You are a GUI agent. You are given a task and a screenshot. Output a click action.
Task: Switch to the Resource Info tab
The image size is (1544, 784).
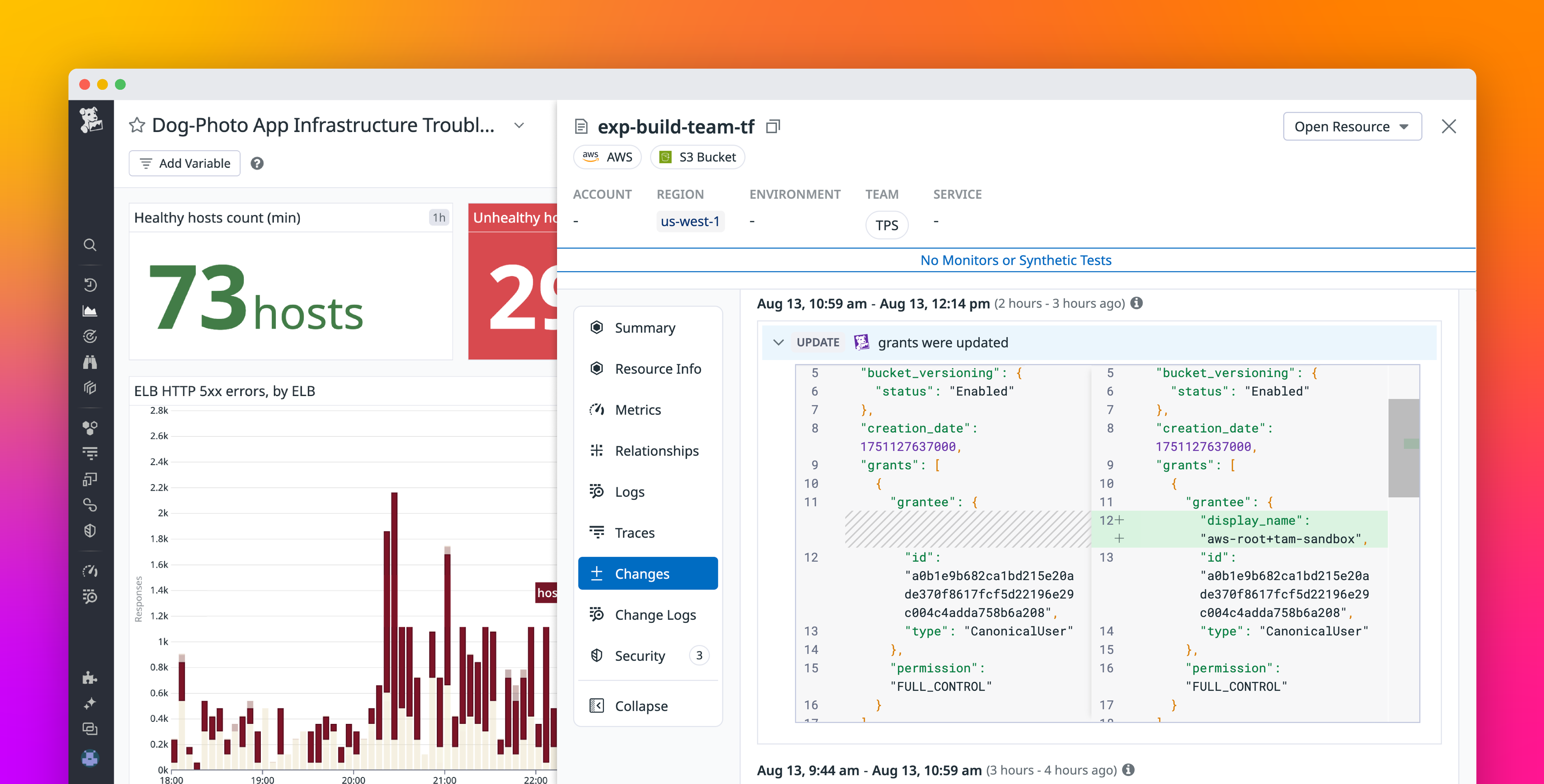click(658, 368)
